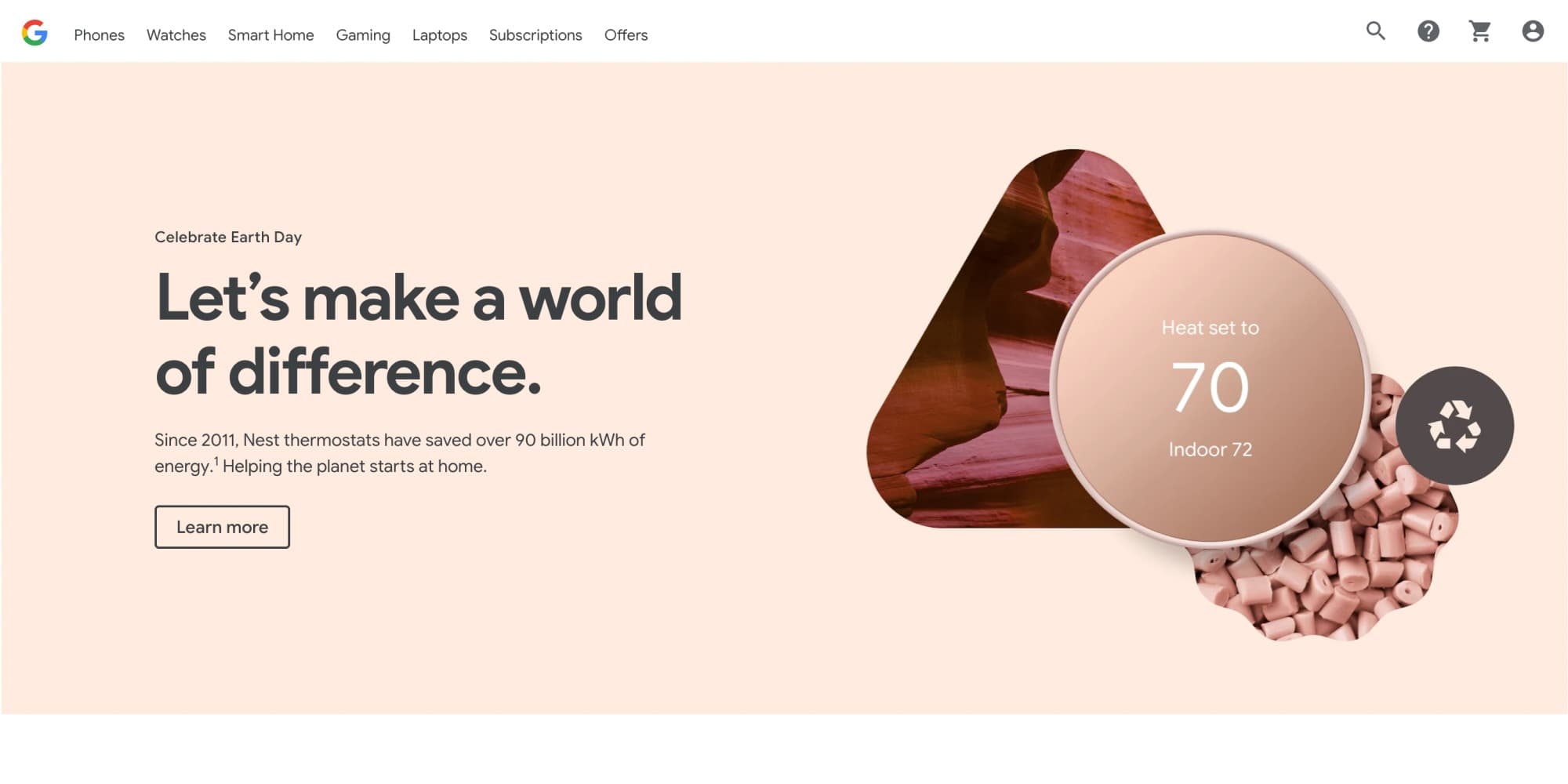1568x784 pixels.
Task: Open the search magnifier icon
Action: (x=1376, y=31)
